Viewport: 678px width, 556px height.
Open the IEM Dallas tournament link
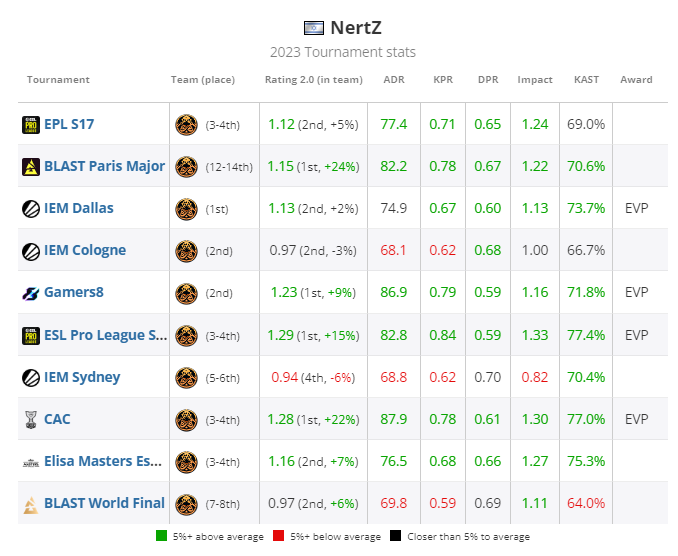(79, 208)
